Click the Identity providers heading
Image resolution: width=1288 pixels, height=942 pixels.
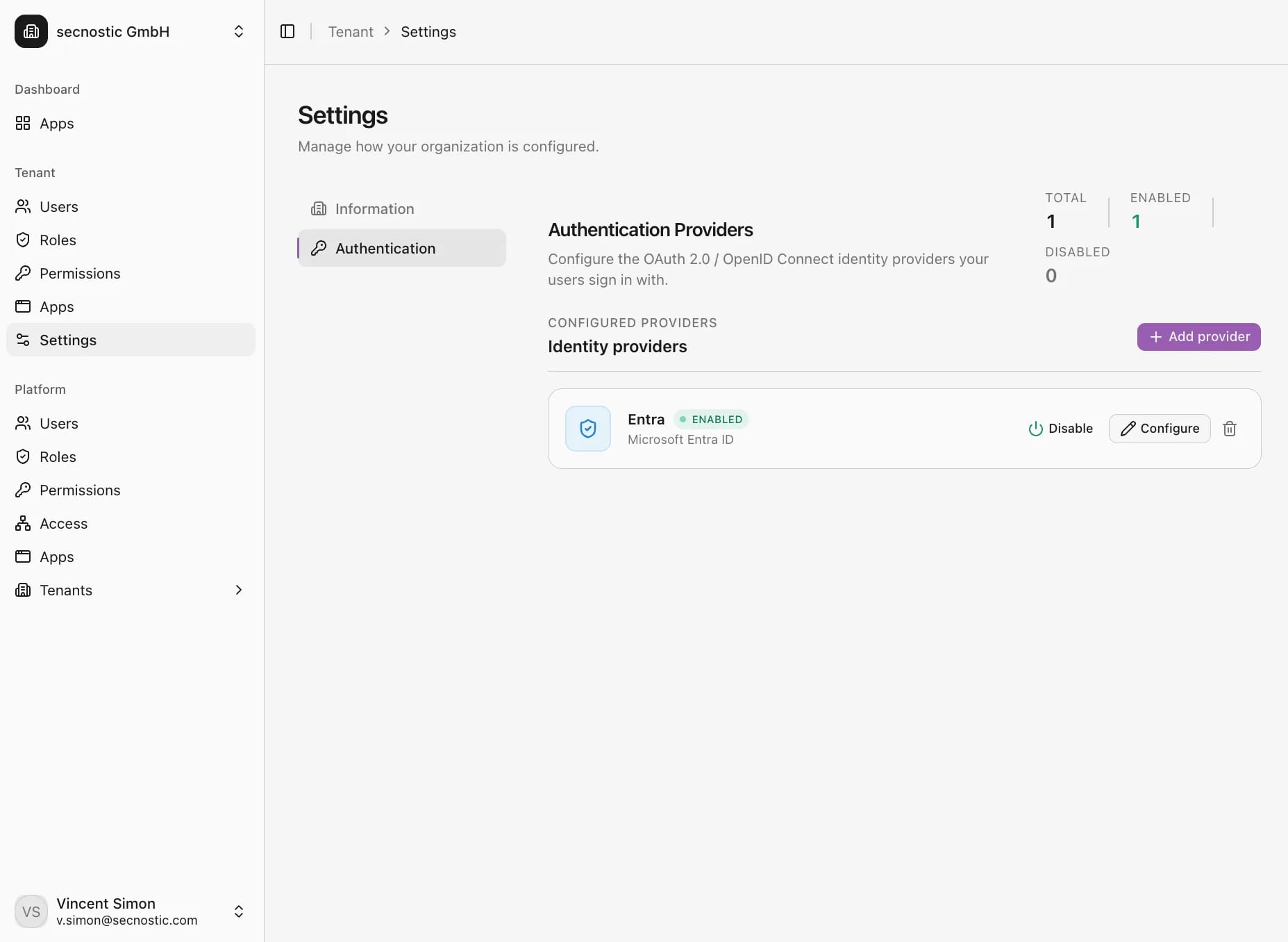click(x=617, y=347)
